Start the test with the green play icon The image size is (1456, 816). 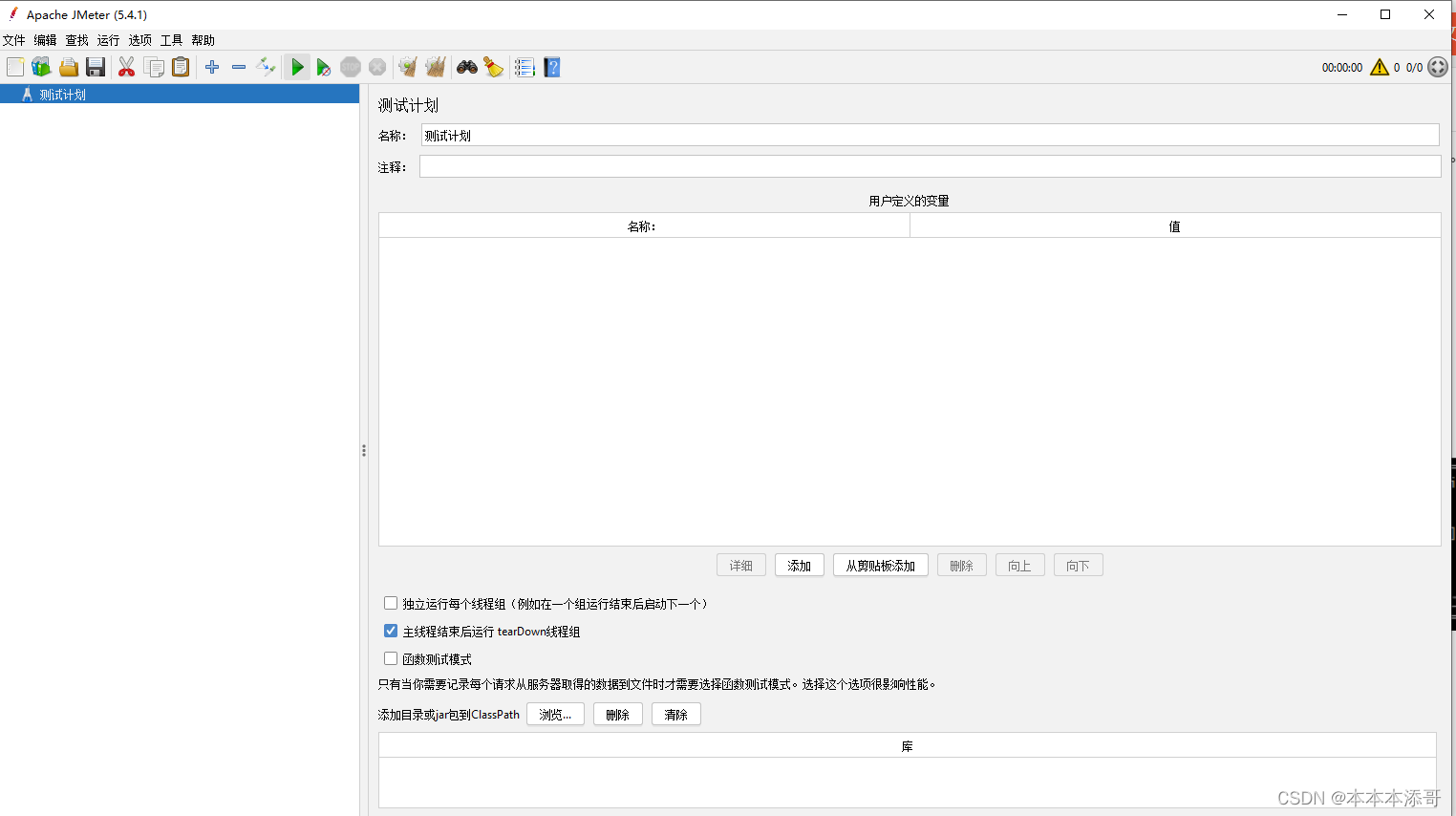[x=297, y=67]
